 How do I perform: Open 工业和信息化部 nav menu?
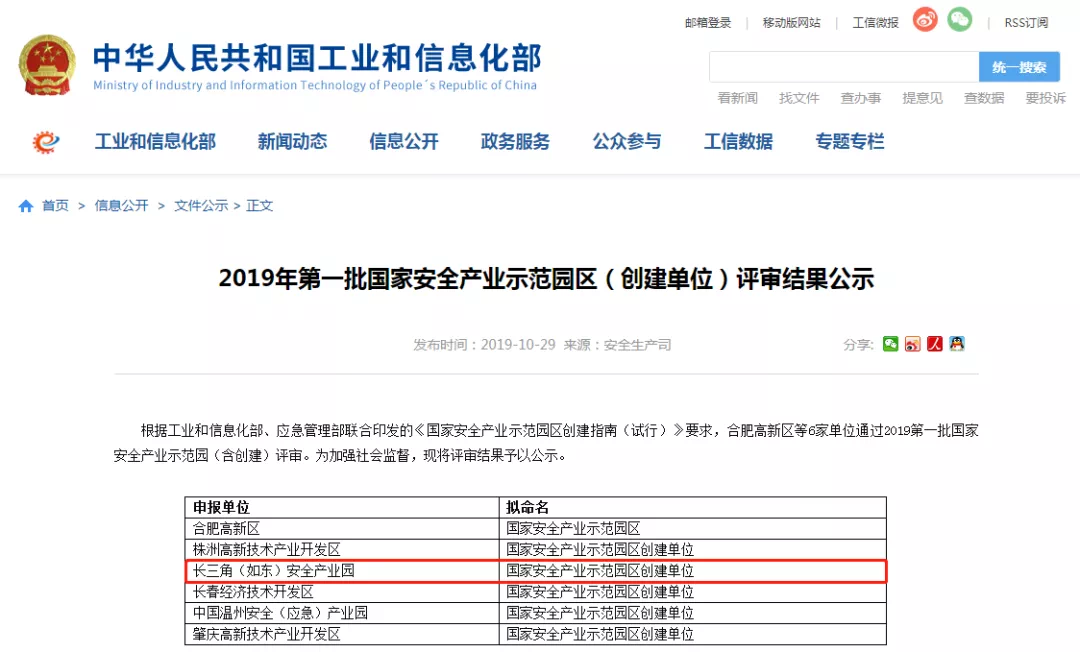[x=156, y=142]
